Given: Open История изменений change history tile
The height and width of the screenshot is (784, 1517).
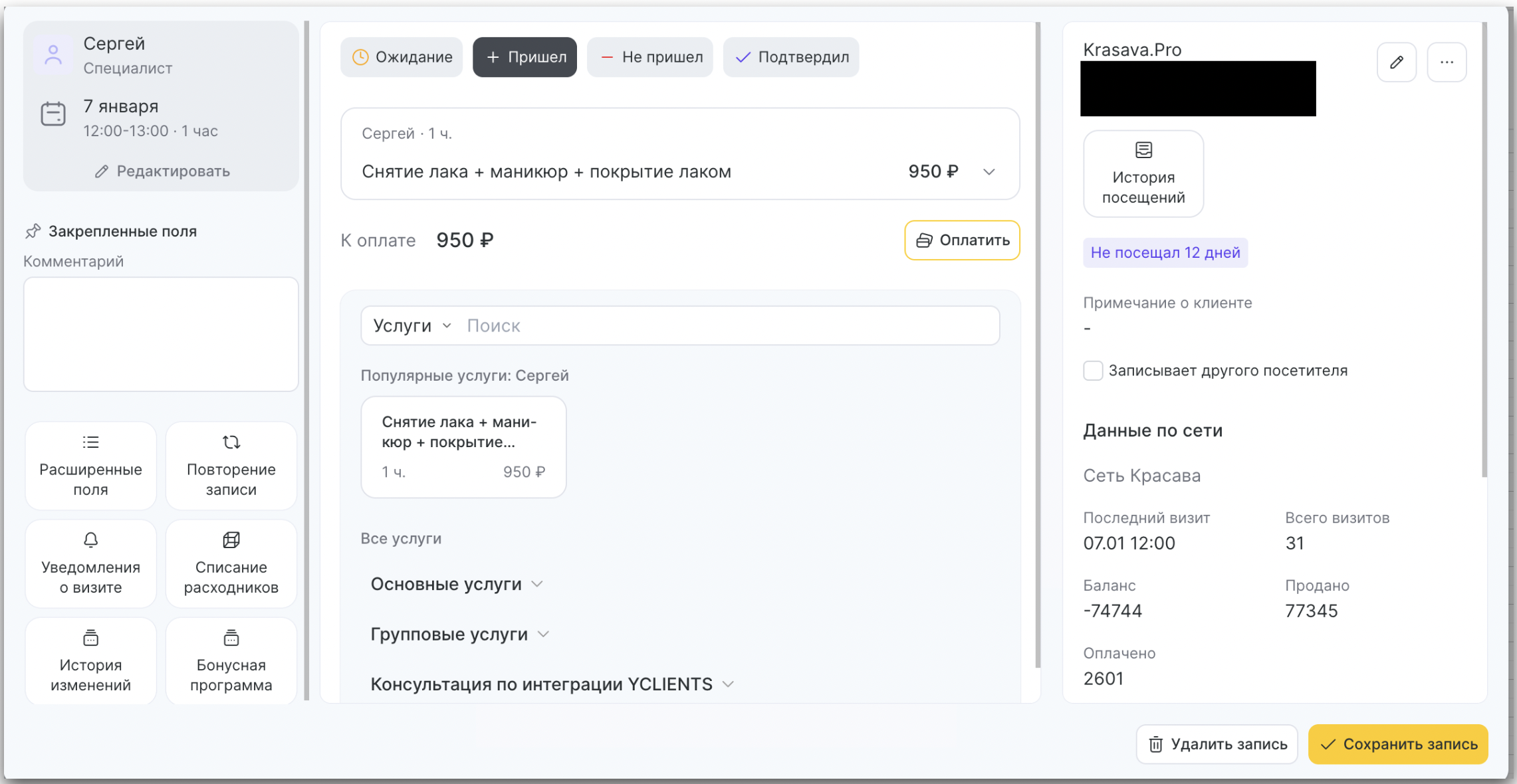Looking at the screenshot, I should coord(90,661).
